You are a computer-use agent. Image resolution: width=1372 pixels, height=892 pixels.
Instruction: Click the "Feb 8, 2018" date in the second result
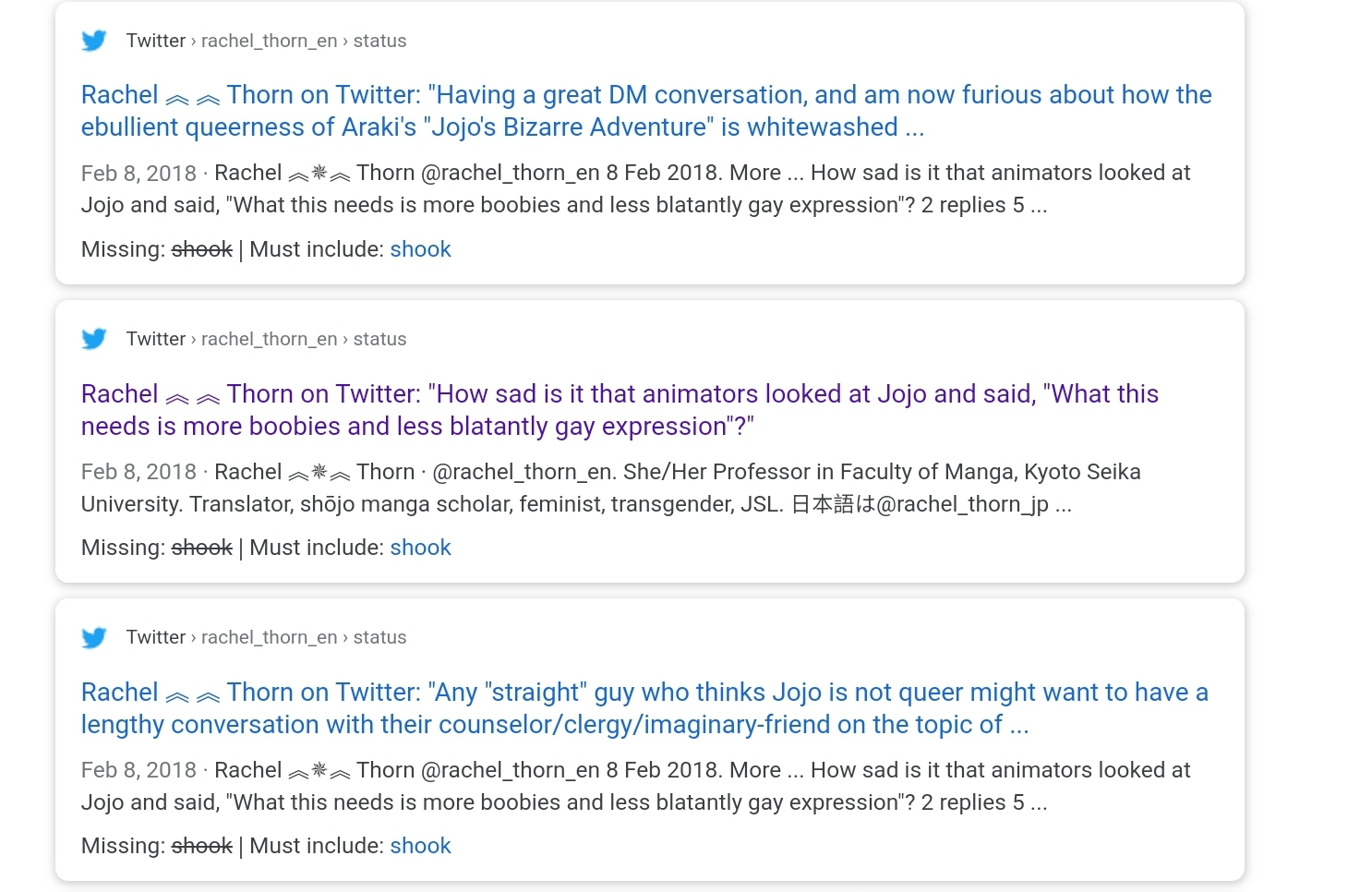click(138, 472)
